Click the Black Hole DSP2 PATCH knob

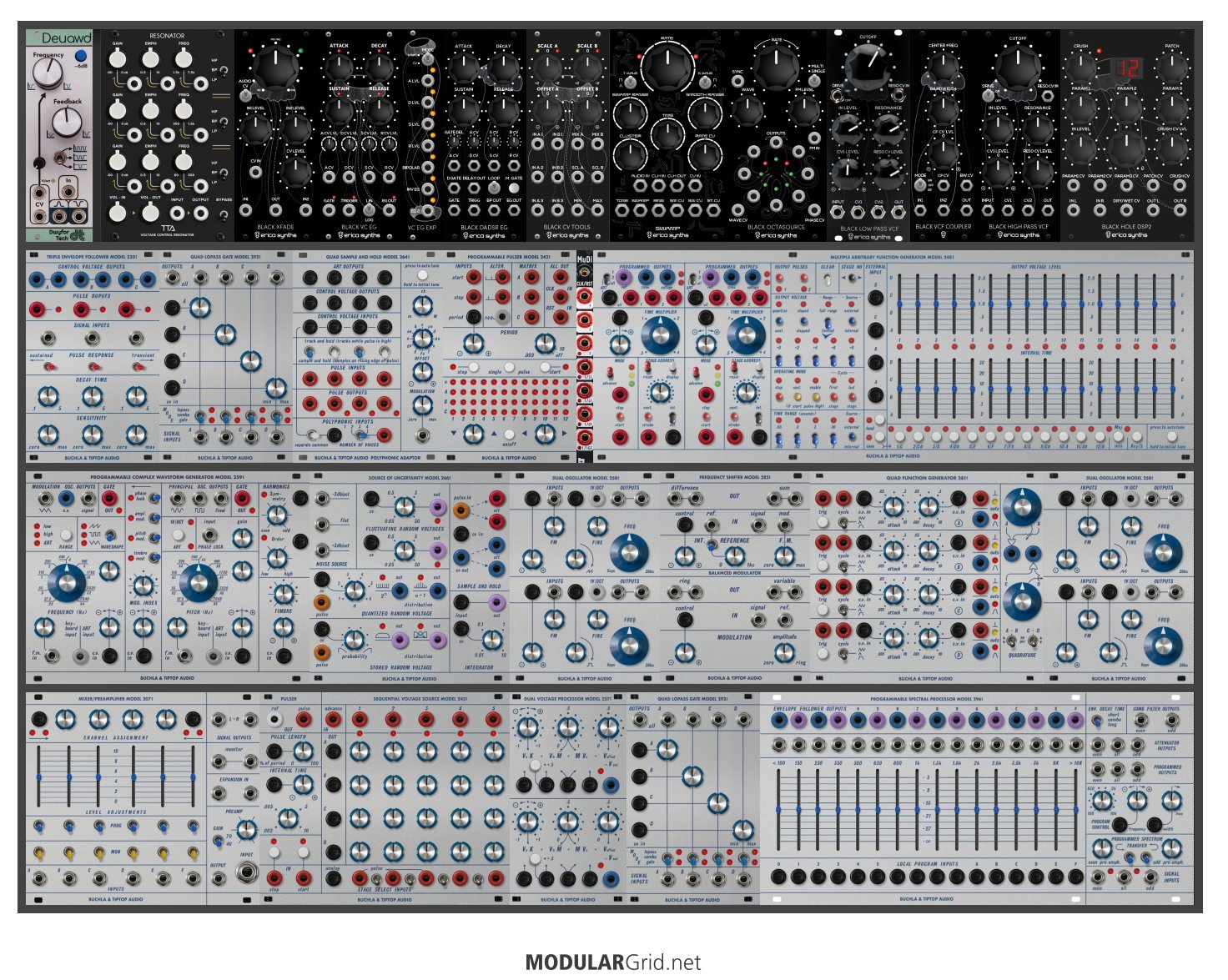coord(1172,67)
